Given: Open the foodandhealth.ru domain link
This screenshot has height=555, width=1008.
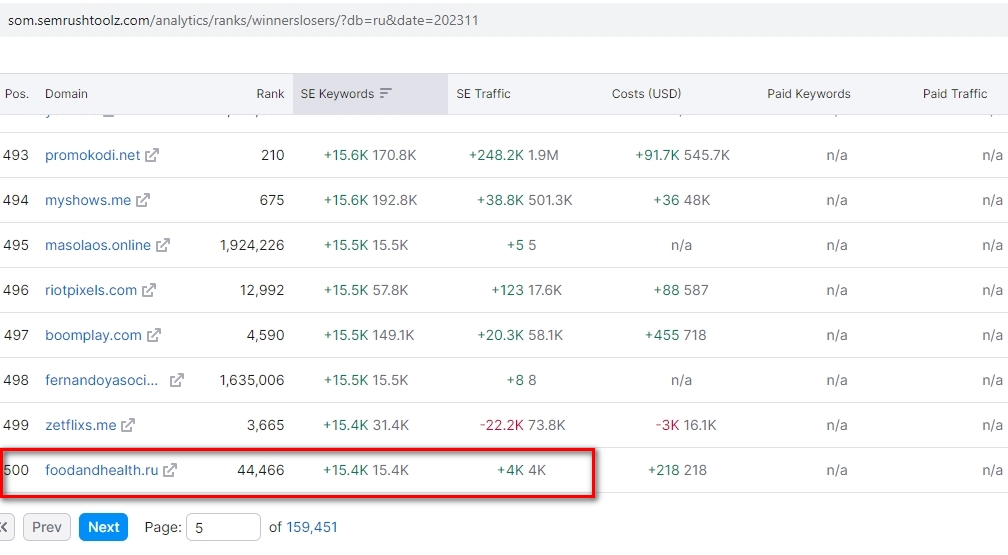Looking at the screenshot, I should [101, 470].
